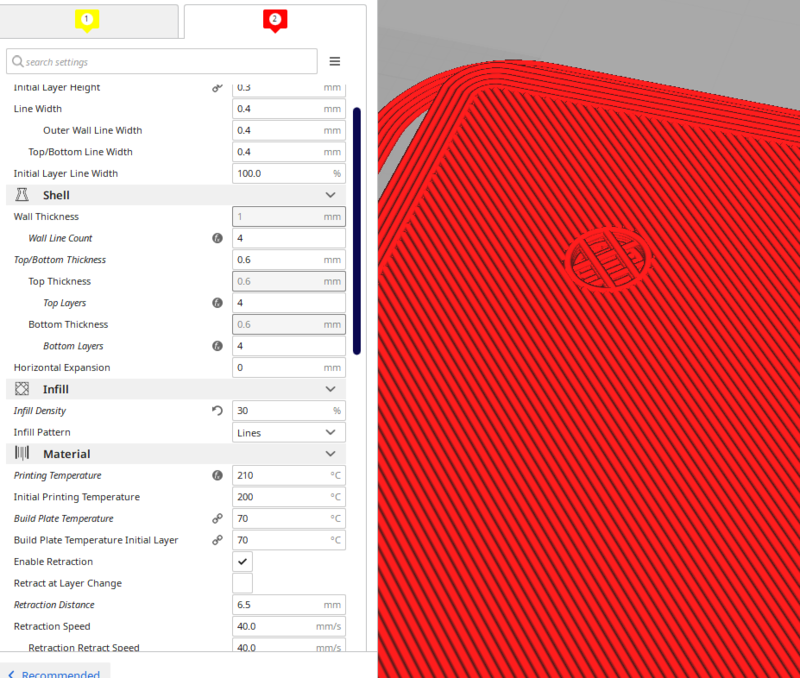Edit Initial Printing Temperature value
Screen dimensions: 800x678
click(x=289, y=496)
